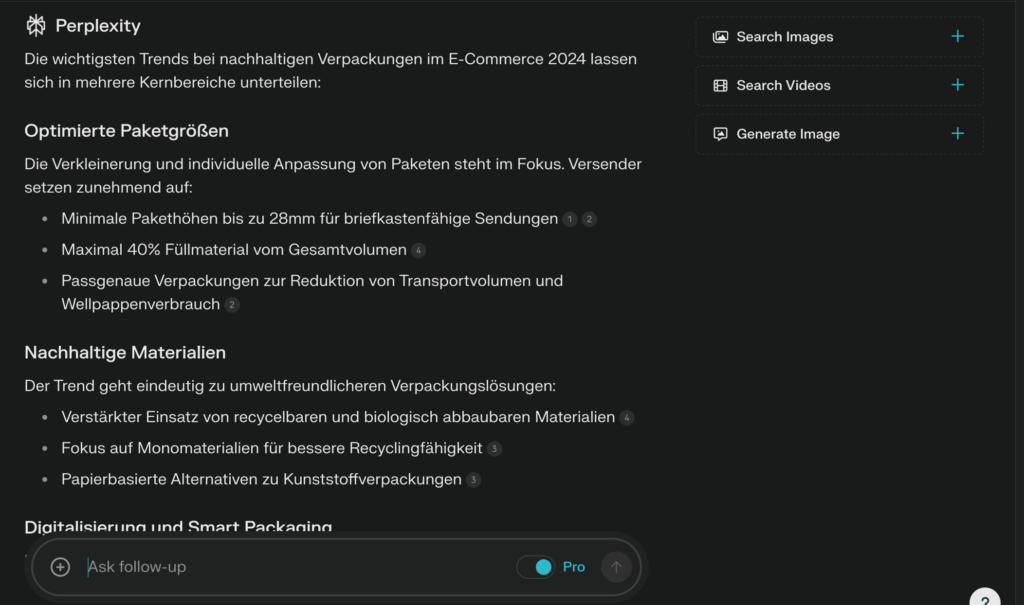Viewport: 1024px width, 605px height.
Task: Expand Search Videos with its plus sign
Action: click(x=957, y=85)
